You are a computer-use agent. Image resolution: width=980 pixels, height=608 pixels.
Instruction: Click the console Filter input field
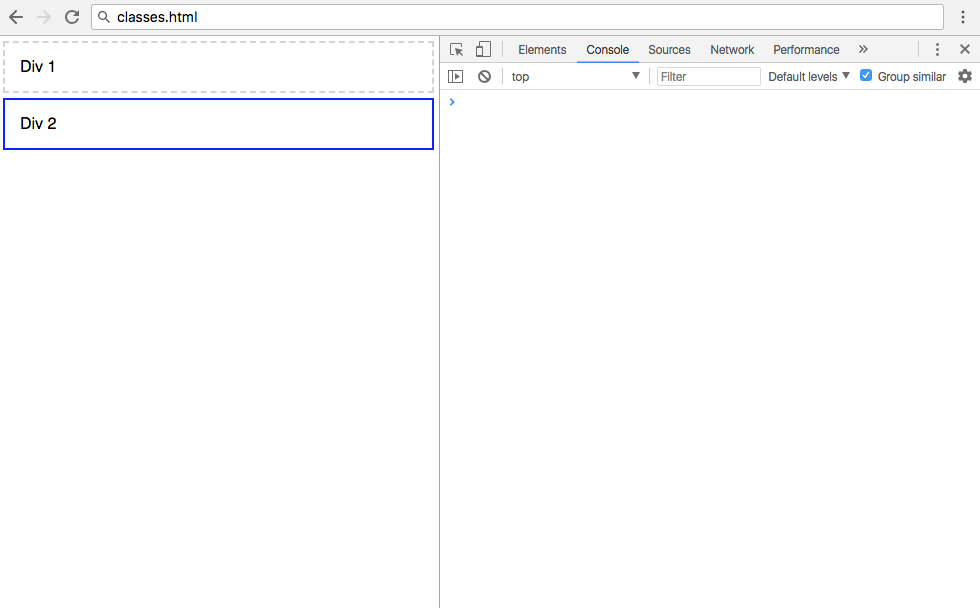(x=708, y=76)
